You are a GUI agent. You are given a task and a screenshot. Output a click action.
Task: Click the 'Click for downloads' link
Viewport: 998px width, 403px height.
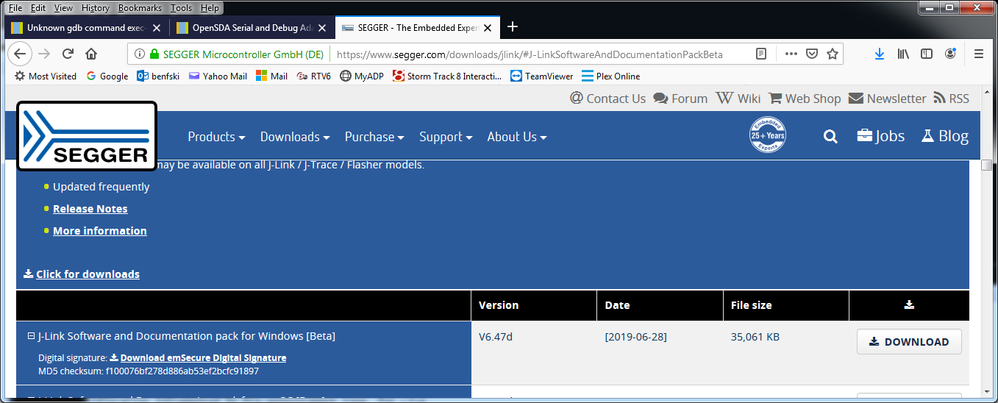click(87, 274)
